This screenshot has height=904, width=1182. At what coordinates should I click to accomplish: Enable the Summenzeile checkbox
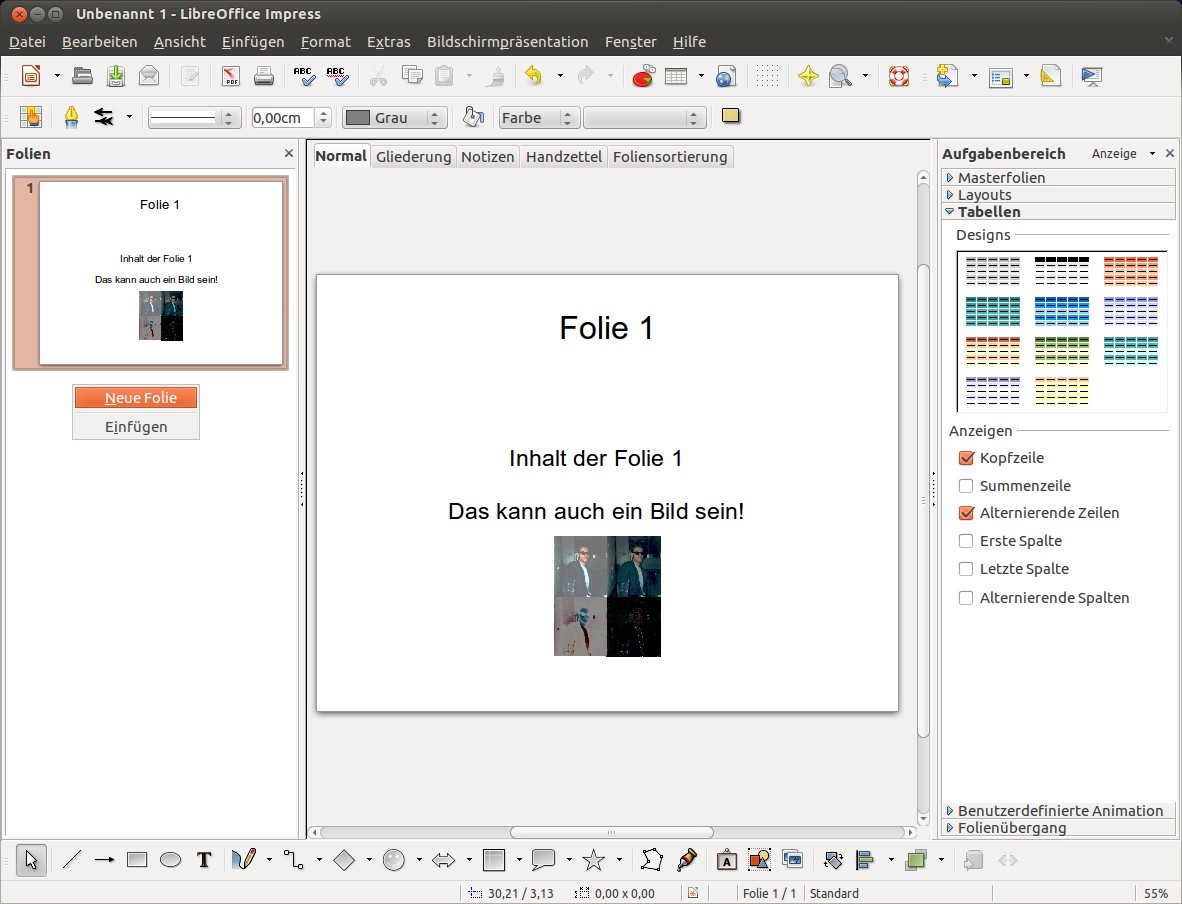click(x=966, y=486)
